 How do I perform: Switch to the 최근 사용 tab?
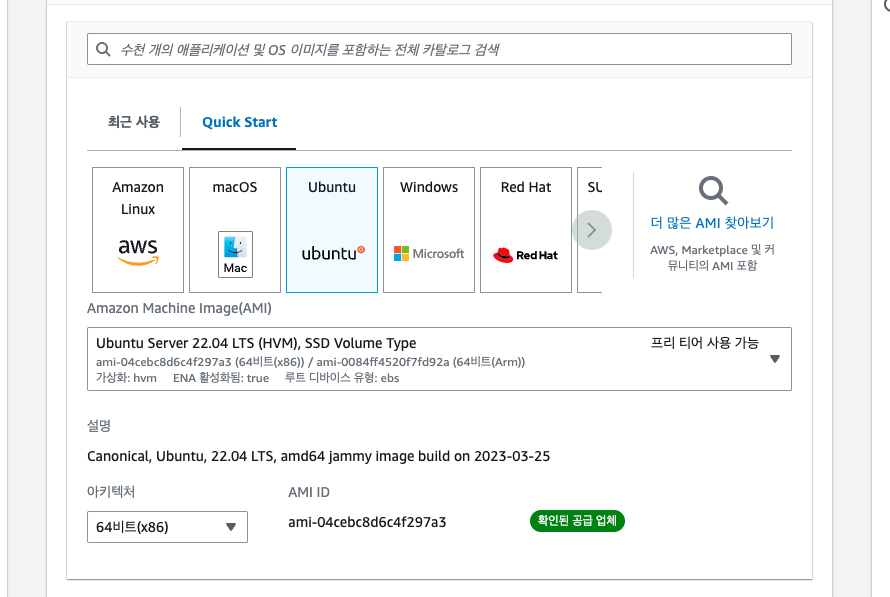(x=134, y=122)
